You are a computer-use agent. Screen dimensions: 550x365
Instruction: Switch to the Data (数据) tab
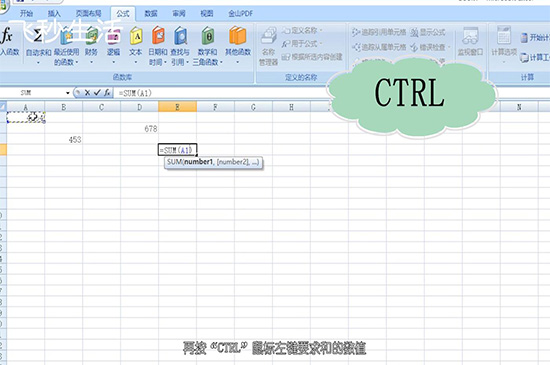coord(151,14)
